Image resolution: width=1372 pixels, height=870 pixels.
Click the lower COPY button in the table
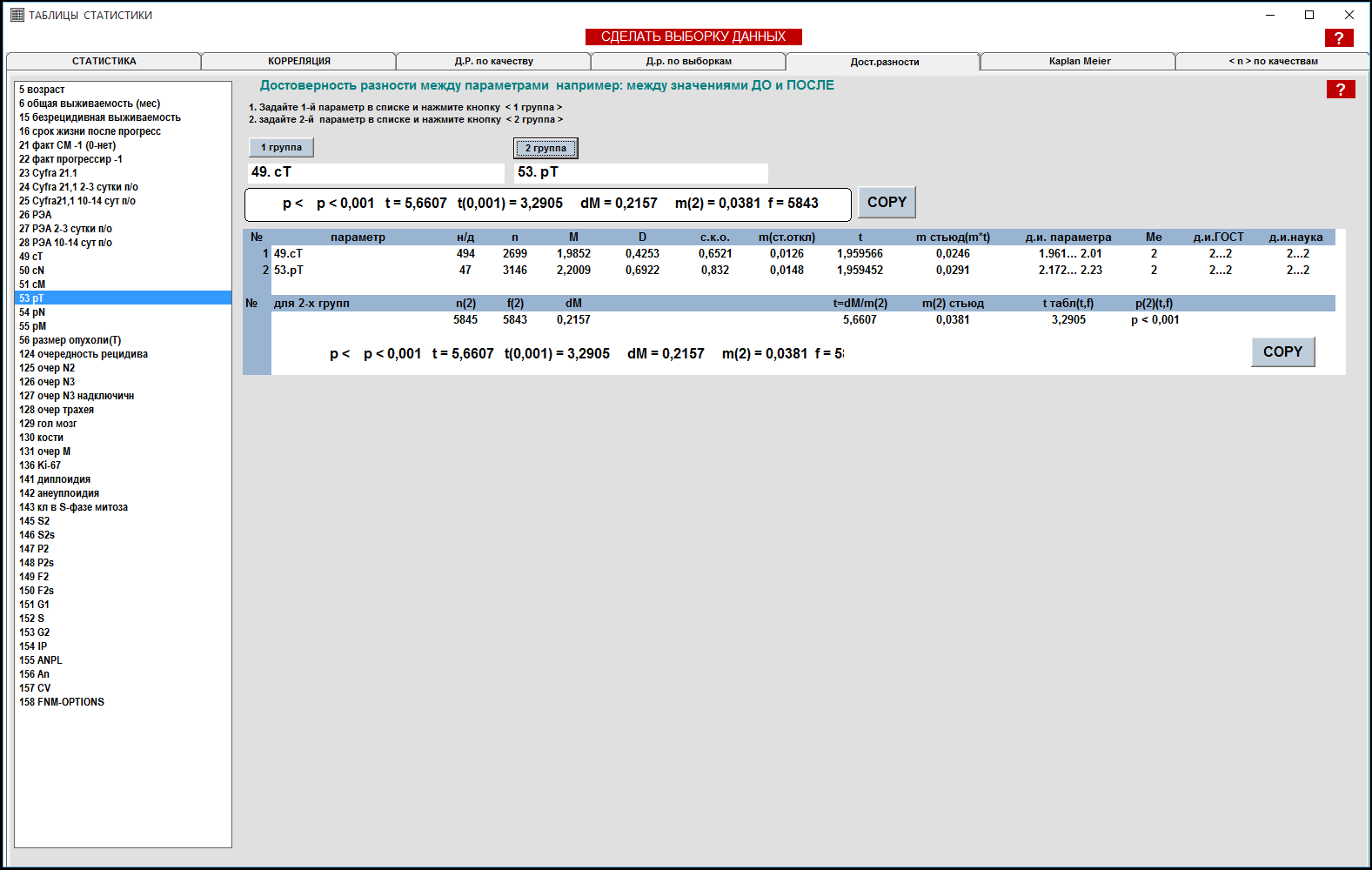tap(1282, 351)
